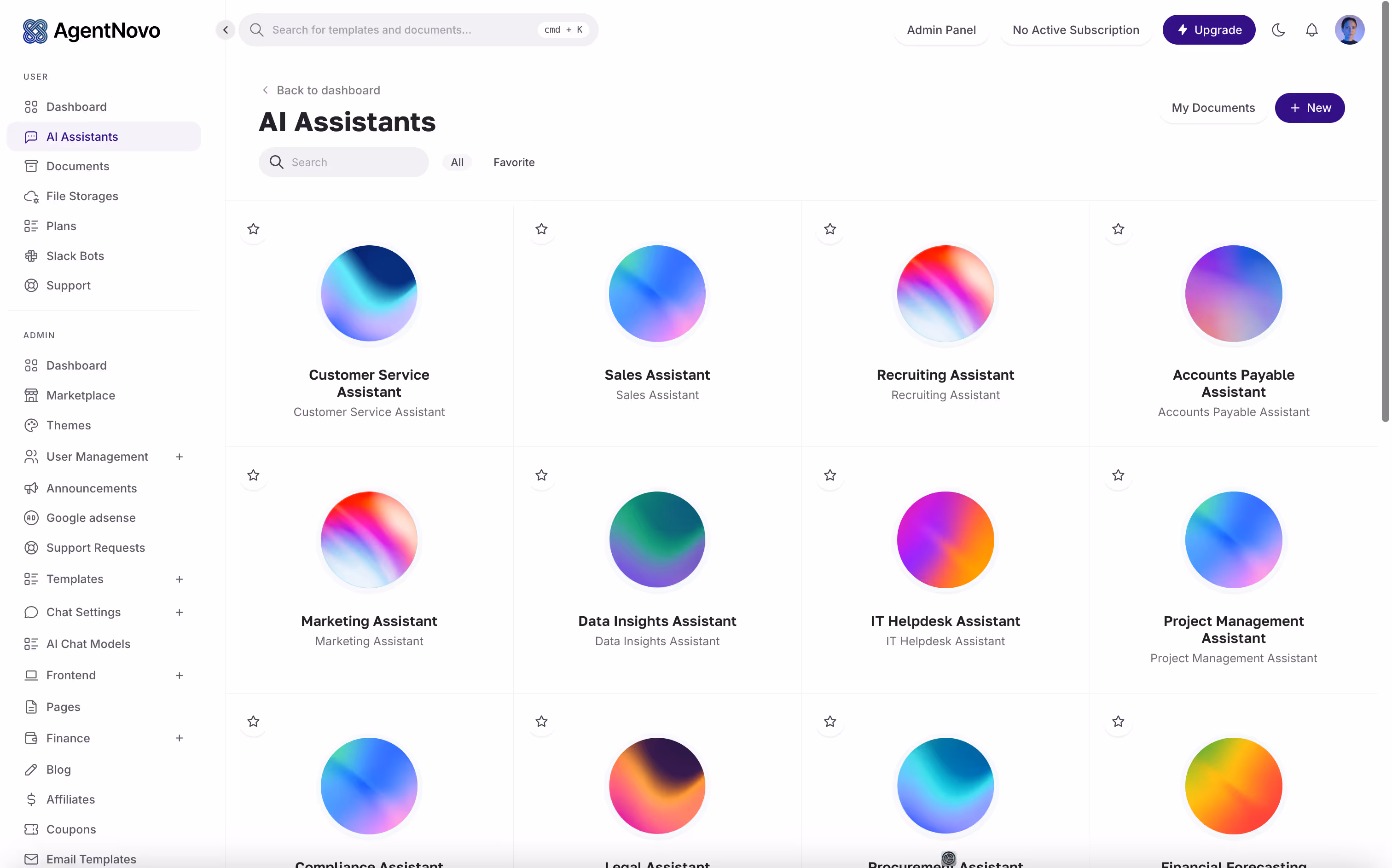Click the Support Requests lifebuoy icon
The height and width of the screenshot is (868, 1392).
(31, 548)
